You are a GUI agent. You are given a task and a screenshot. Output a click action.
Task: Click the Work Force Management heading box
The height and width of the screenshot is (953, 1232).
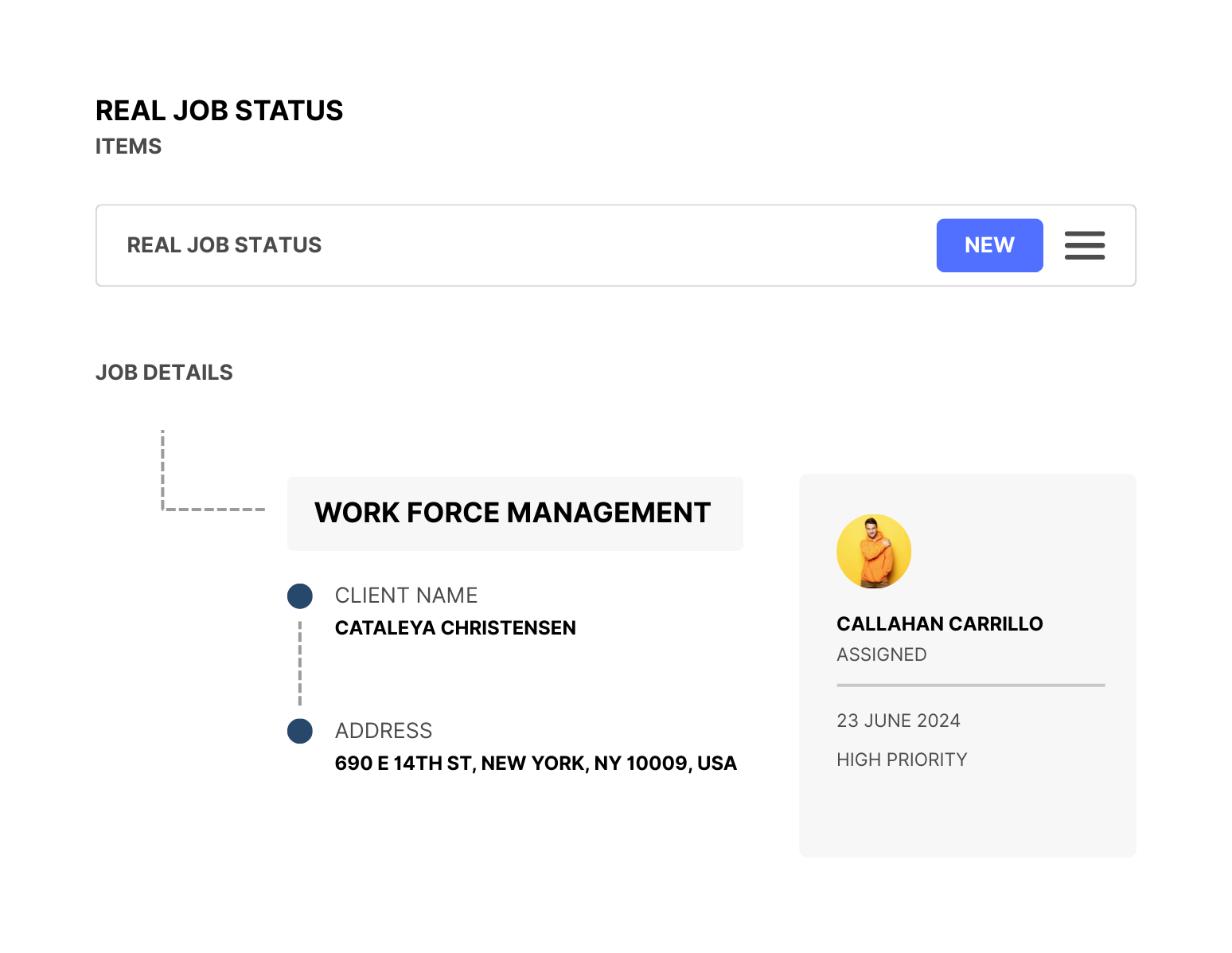pos(514,514)
